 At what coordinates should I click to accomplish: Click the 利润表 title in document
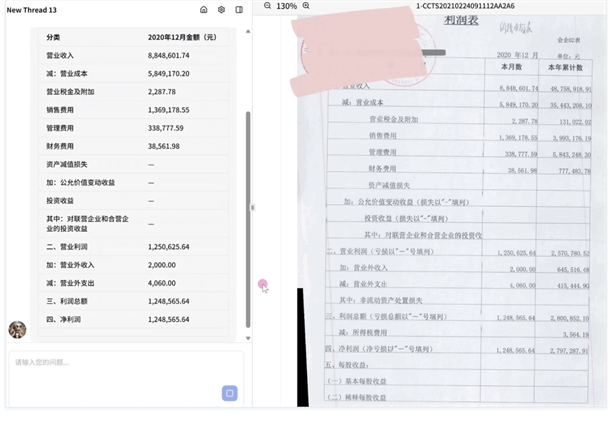[461, 20]
